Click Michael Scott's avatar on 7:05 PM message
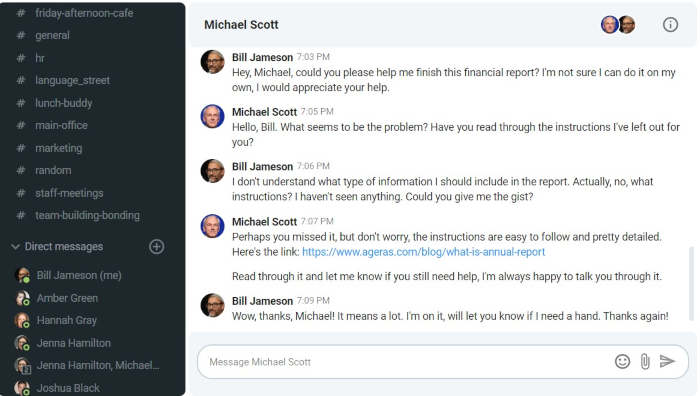 tap(212, 116)
